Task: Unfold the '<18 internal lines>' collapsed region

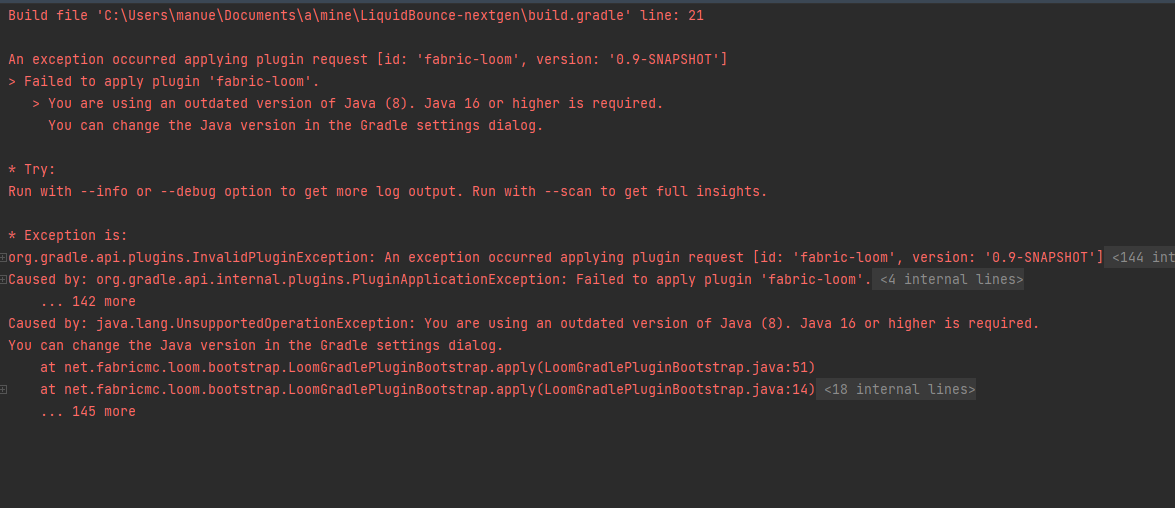Action: (x=897, y=390)
